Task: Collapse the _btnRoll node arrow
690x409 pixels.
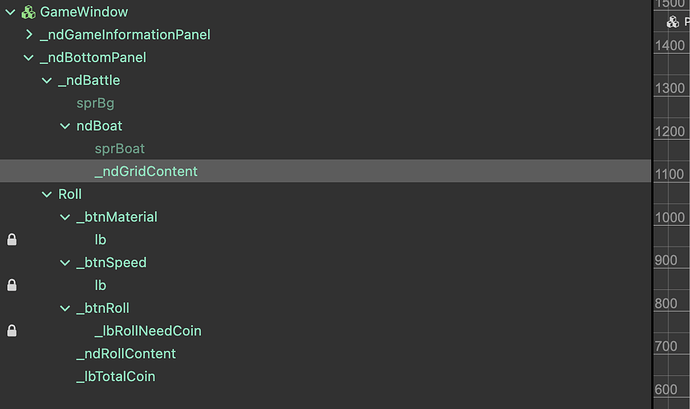Action: point(65,308)
